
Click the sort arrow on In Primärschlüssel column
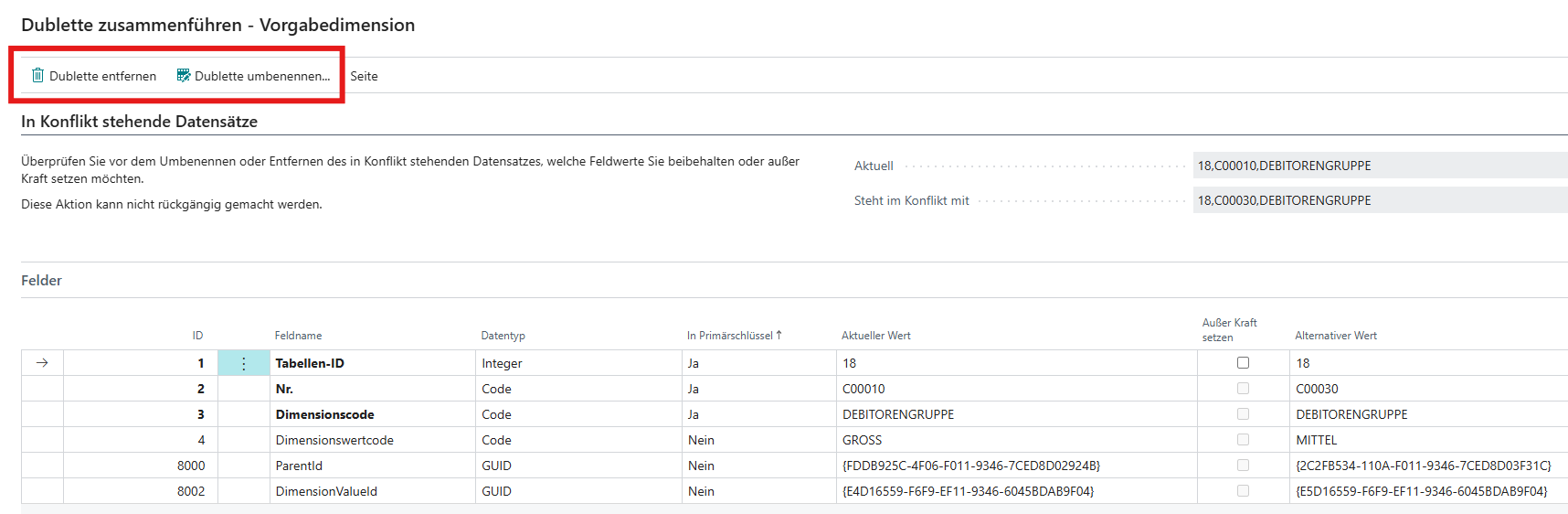click(x=779, y=336)
